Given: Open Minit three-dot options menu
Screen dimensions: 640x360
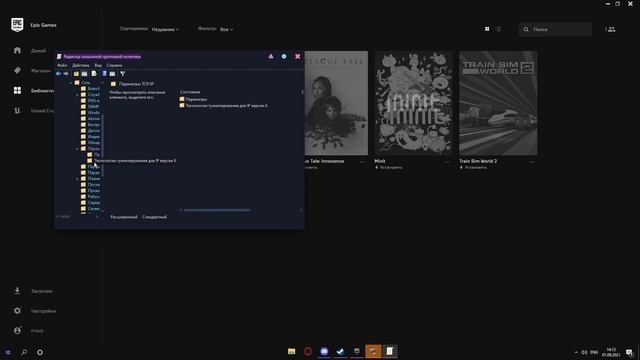Looking at the screenshot, I should click(447, 162).
